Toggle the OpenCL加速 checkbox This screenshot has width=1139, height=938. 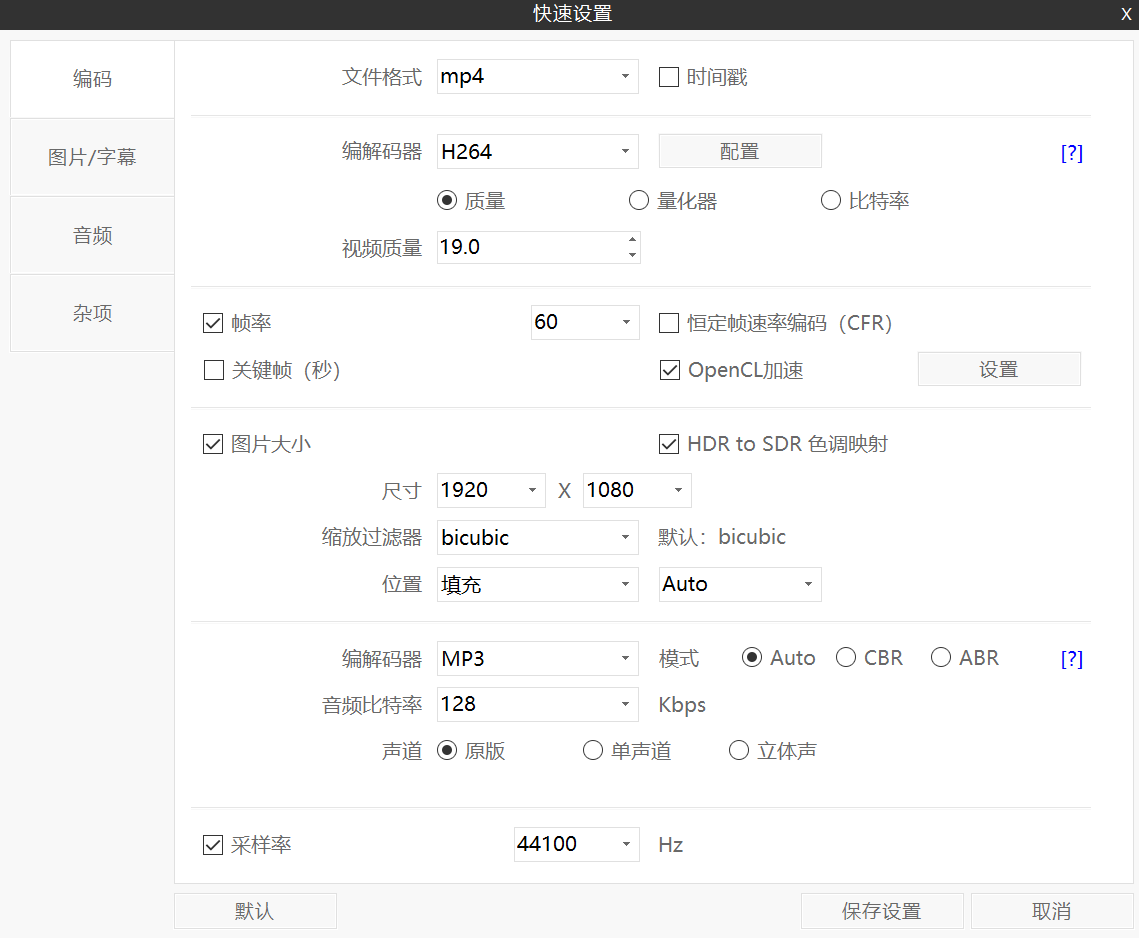tap(670, 371)
